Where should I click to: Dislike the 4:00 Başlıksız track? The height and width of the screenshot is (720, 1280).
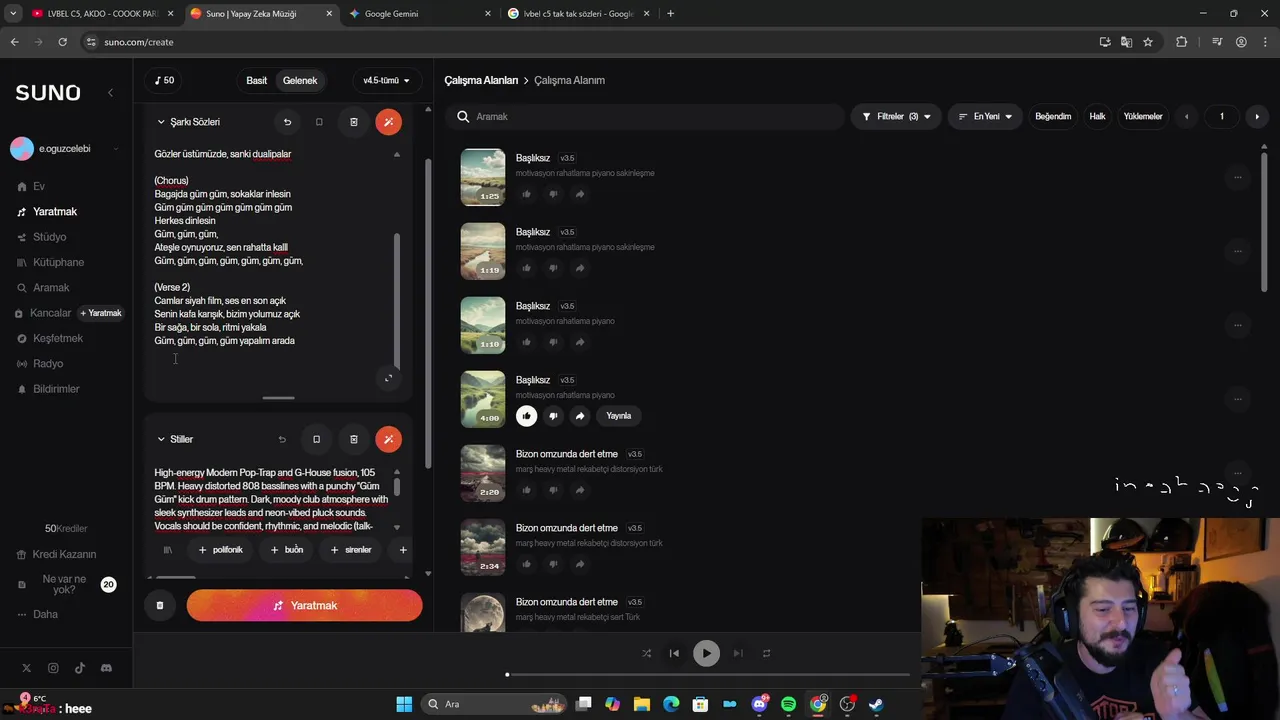click(x=553, y=416)
